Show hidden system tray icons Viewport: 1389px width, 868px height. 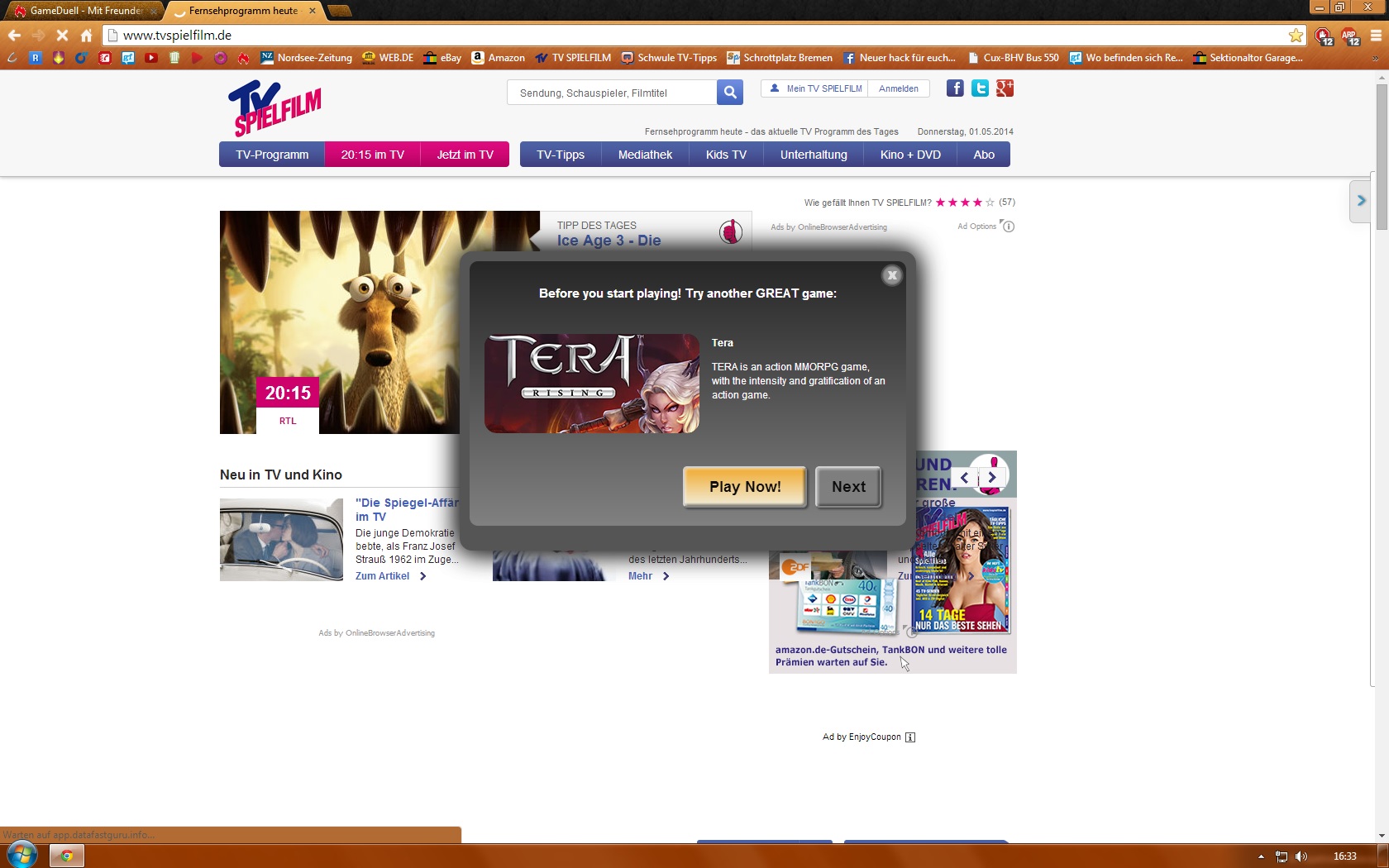(1261, 856)
